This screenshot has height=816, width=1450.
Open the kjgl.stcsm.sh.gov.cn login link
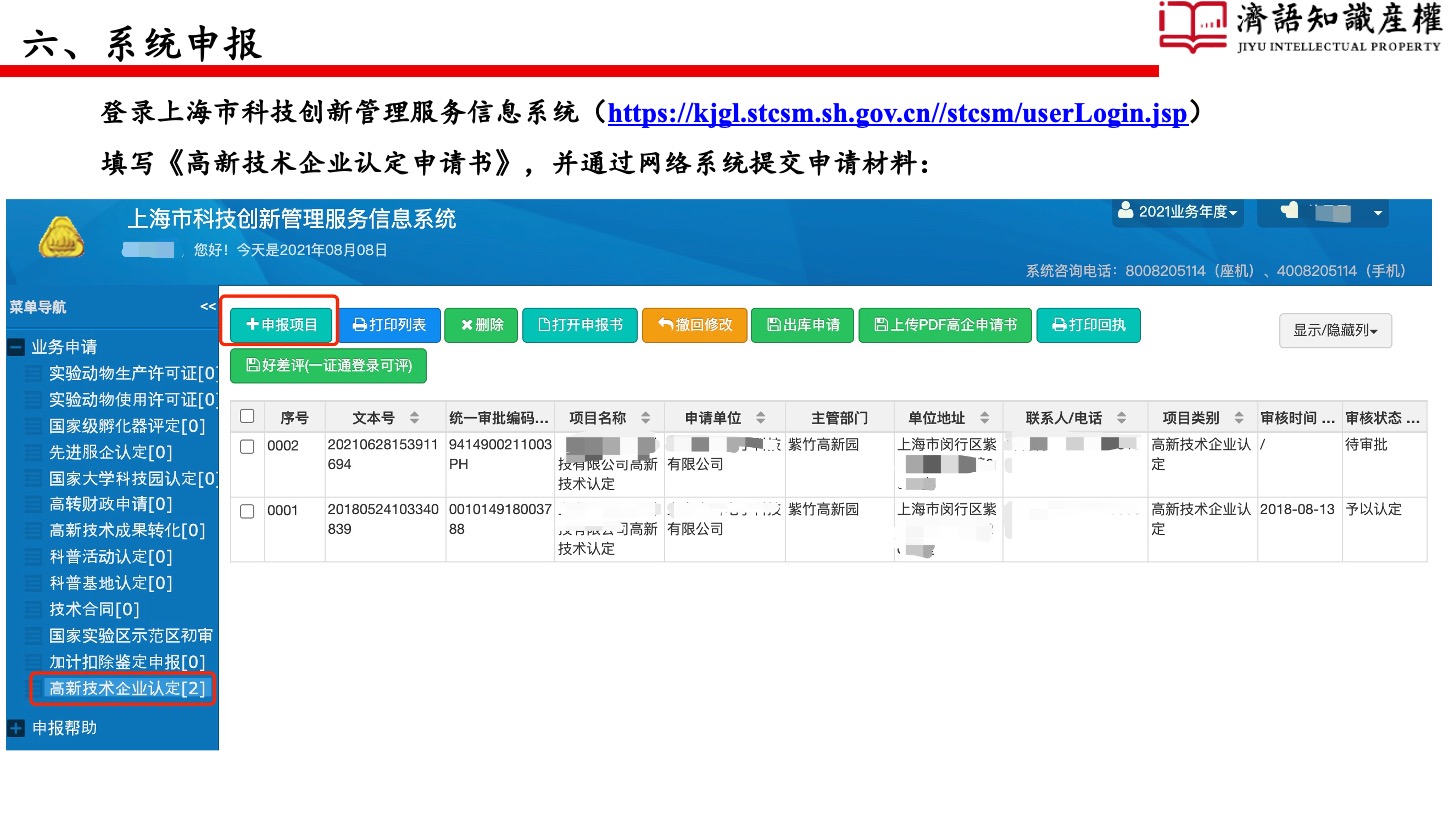(896, 113)
